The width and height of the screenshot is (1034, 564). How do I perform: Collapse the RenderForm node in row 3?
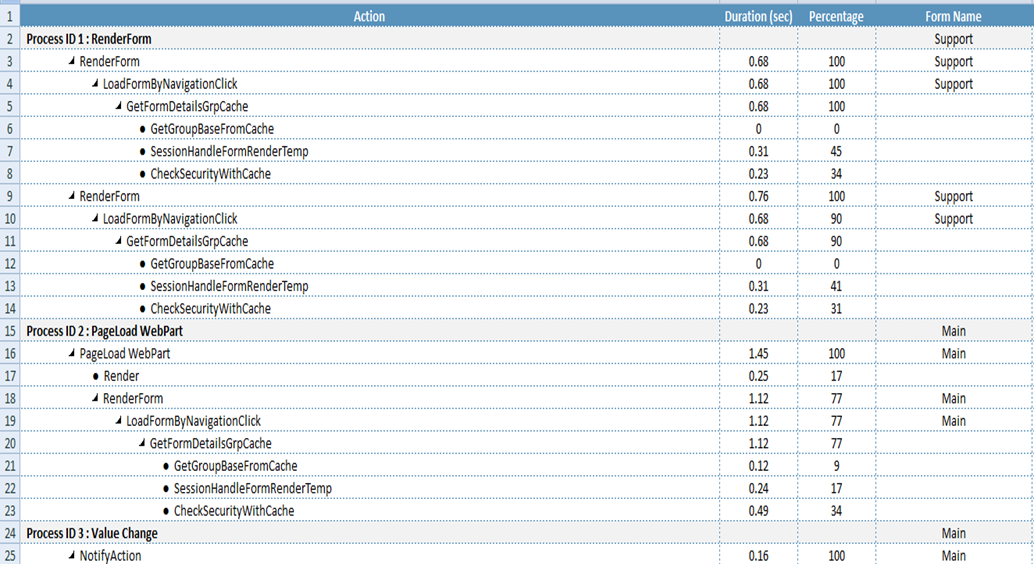[71, 62]
